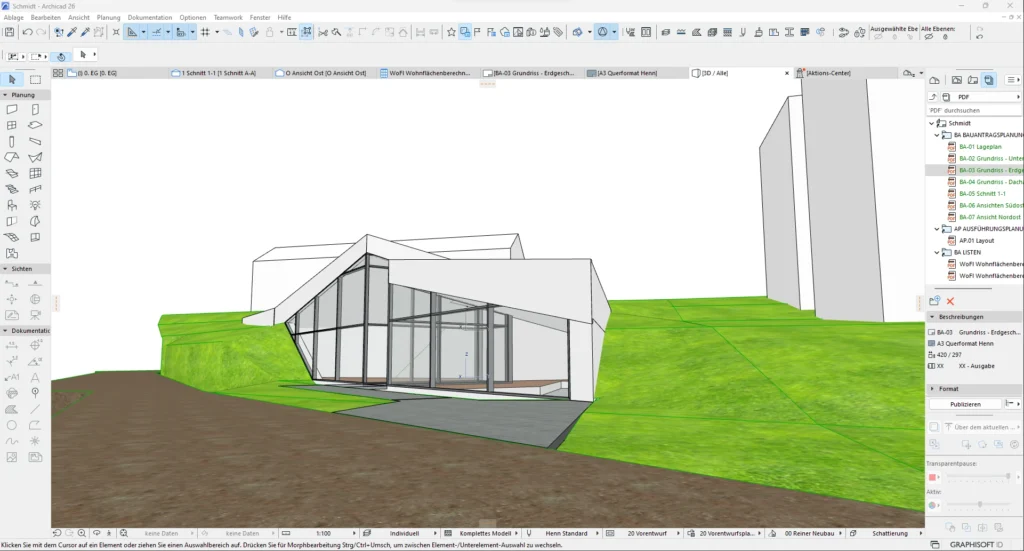Select BA-01 Lageplan in the tree
The width and height of the screenshot is (1024, 551).
coord(980,147)
